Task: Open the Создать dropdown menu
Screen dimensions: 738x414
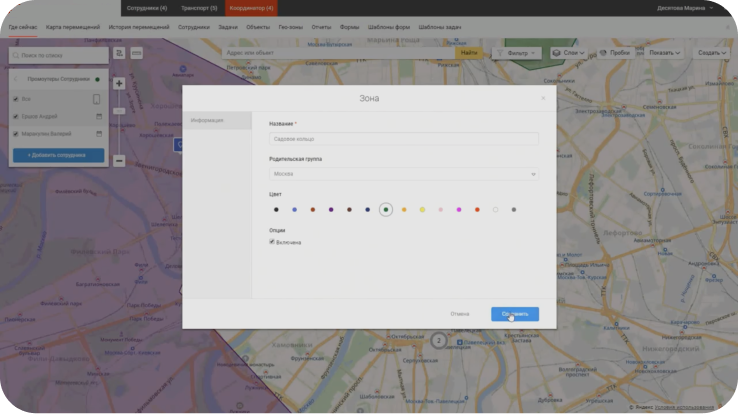Action: point(711,52)
